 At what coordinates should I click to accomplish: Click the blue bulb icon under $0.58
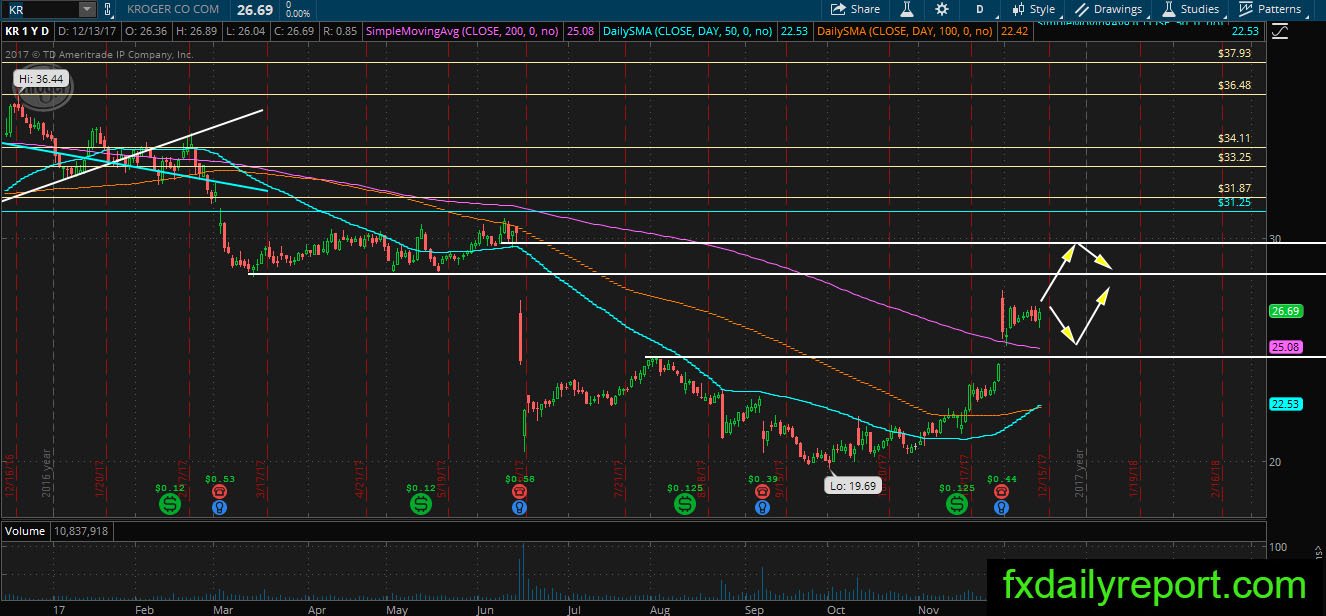[x=519, y=508]
